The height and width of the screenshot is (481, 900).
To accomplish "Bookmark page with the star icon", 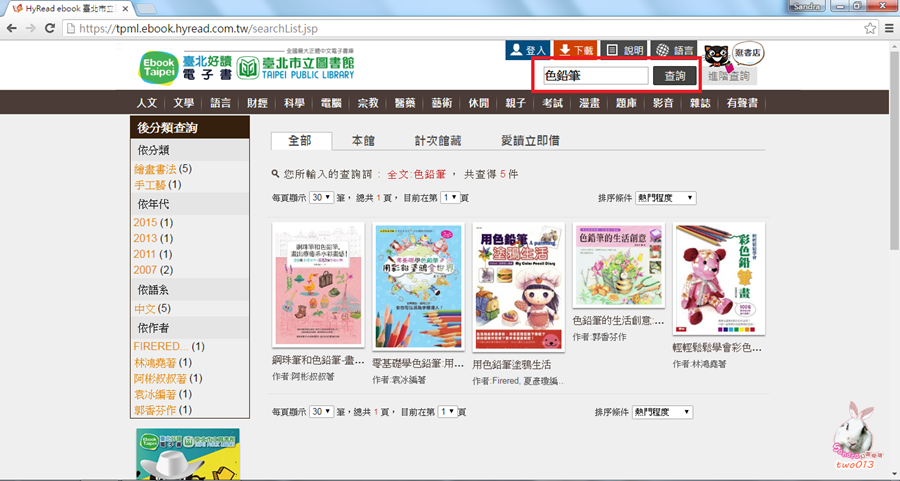I will (868, 28).
